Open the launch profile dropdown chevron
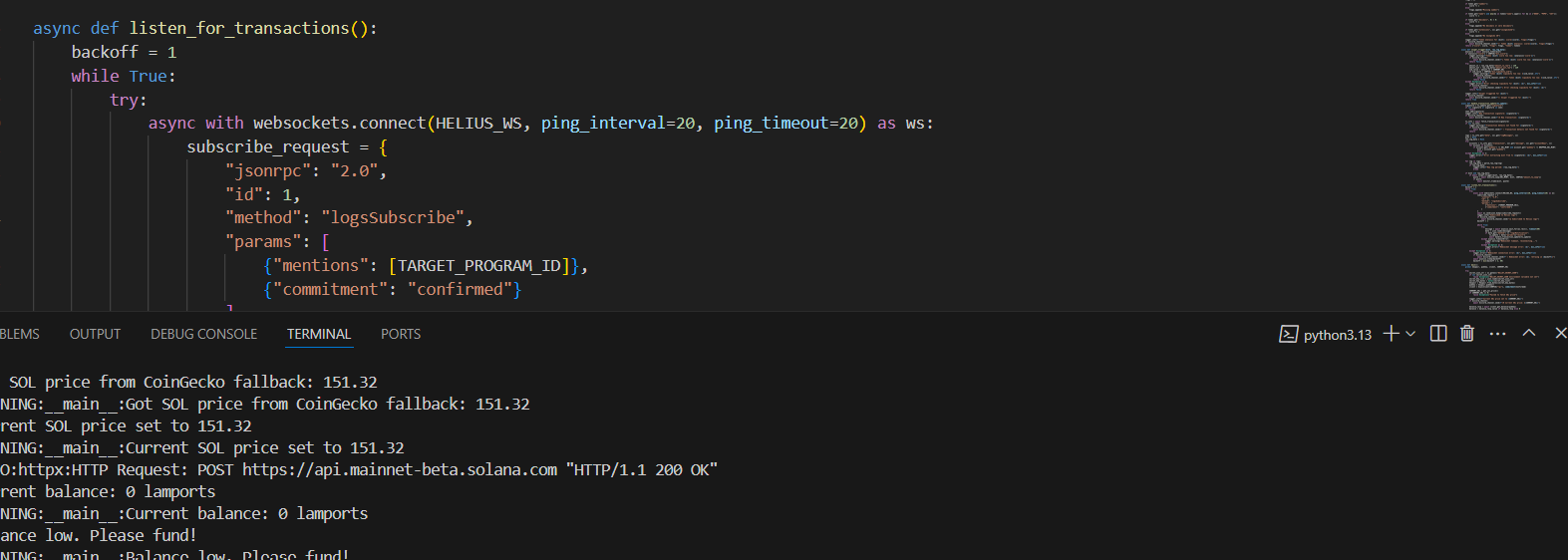This screenshot has height=560, width=1568. tap(1411, 334)
